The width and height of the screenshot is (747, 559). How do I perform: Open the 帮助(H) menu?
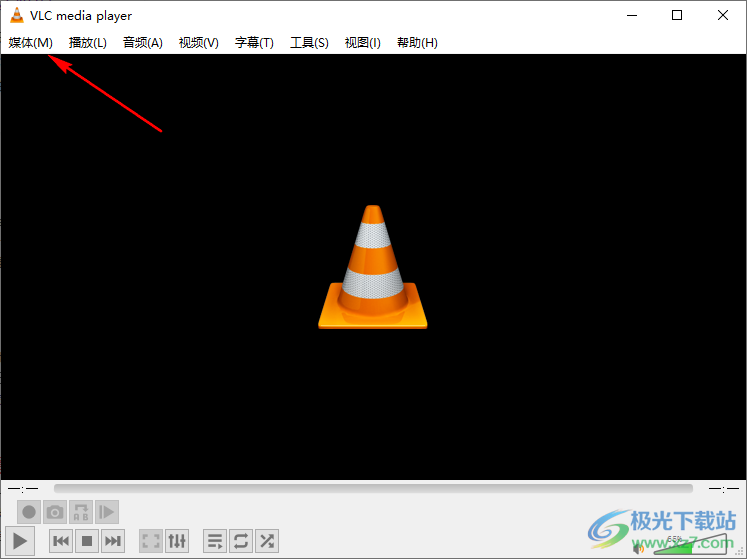click(x=417, y=43)
